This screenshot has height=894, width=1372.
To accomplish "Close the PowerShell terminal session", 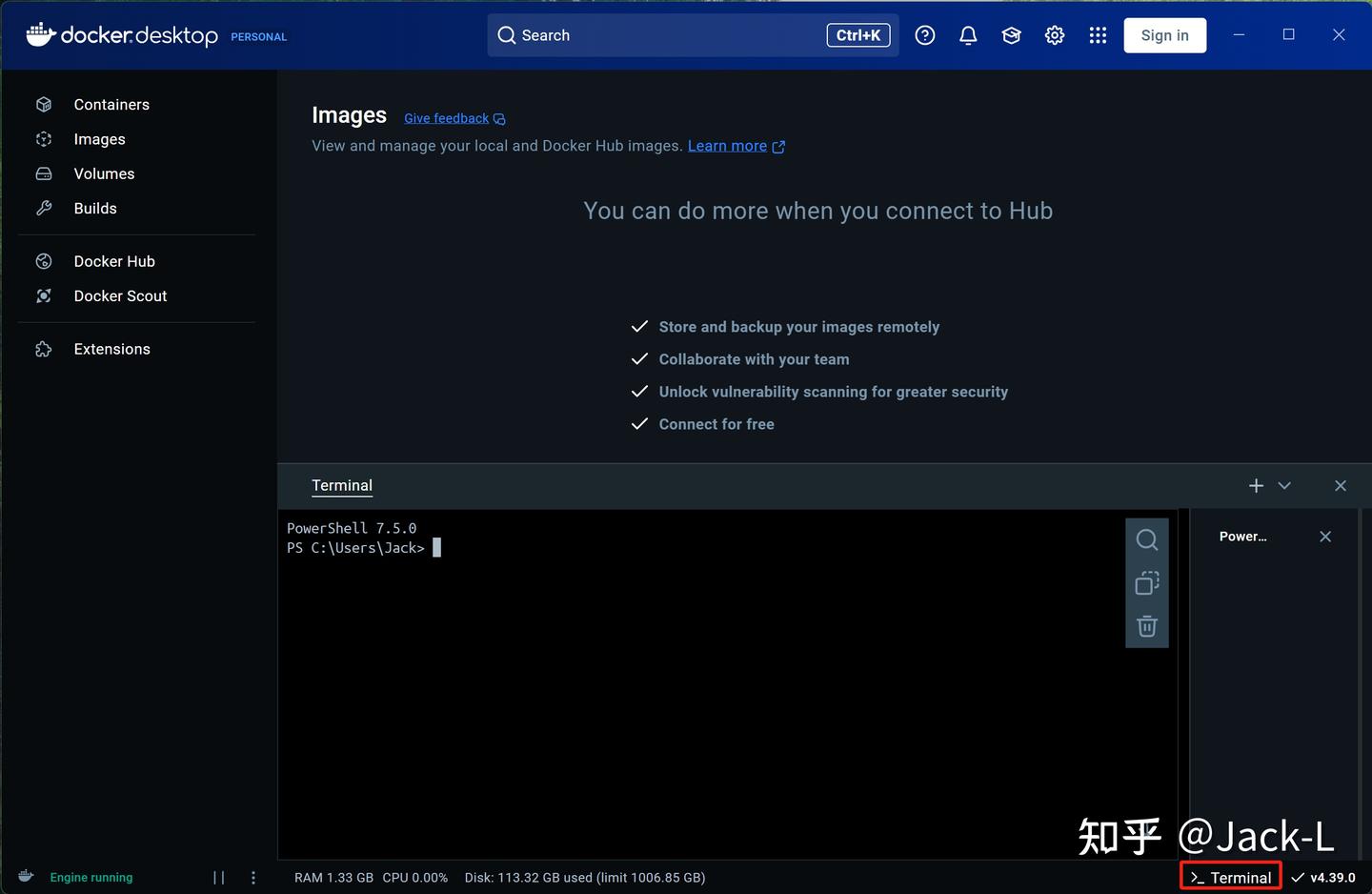I will [x=1325, y=537].
